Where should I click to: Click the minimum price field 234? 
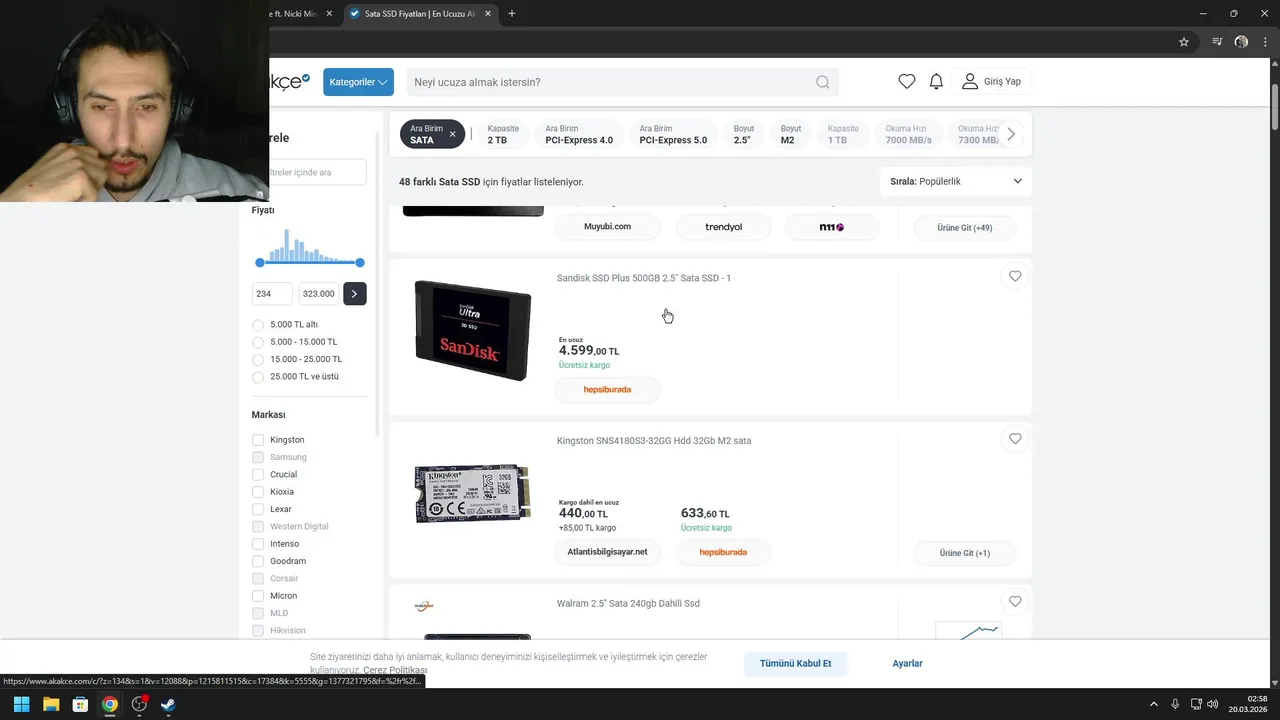272,294
